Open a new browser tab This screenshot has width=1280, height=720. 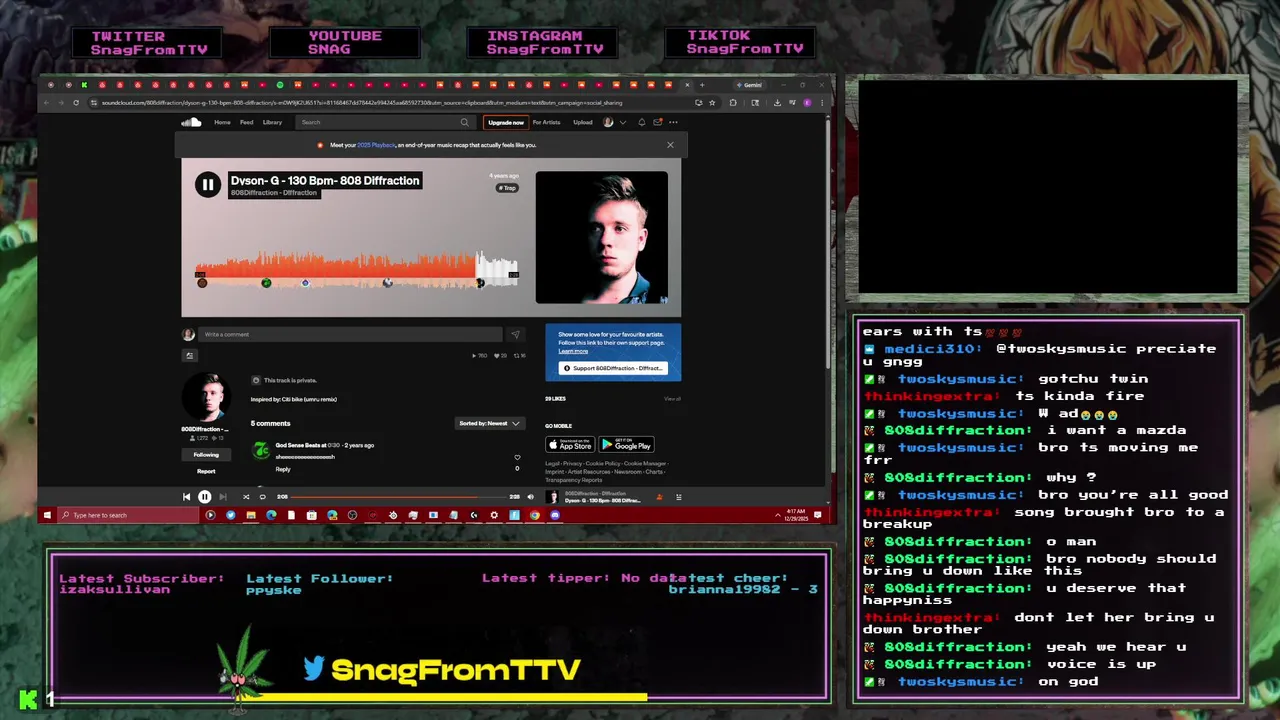[701, 85]
